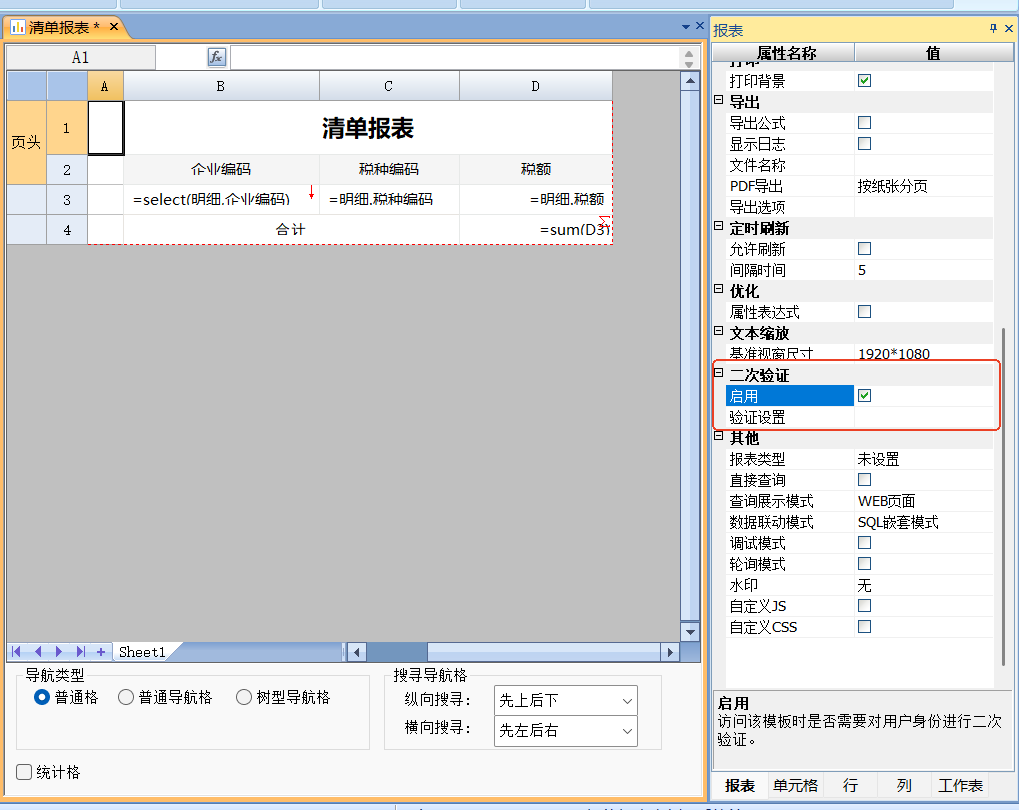Image resolution: width=1019 pixels, height=810 pixels.
Task: Close the 清单报表 document tab
Action: tap(113, 27)
